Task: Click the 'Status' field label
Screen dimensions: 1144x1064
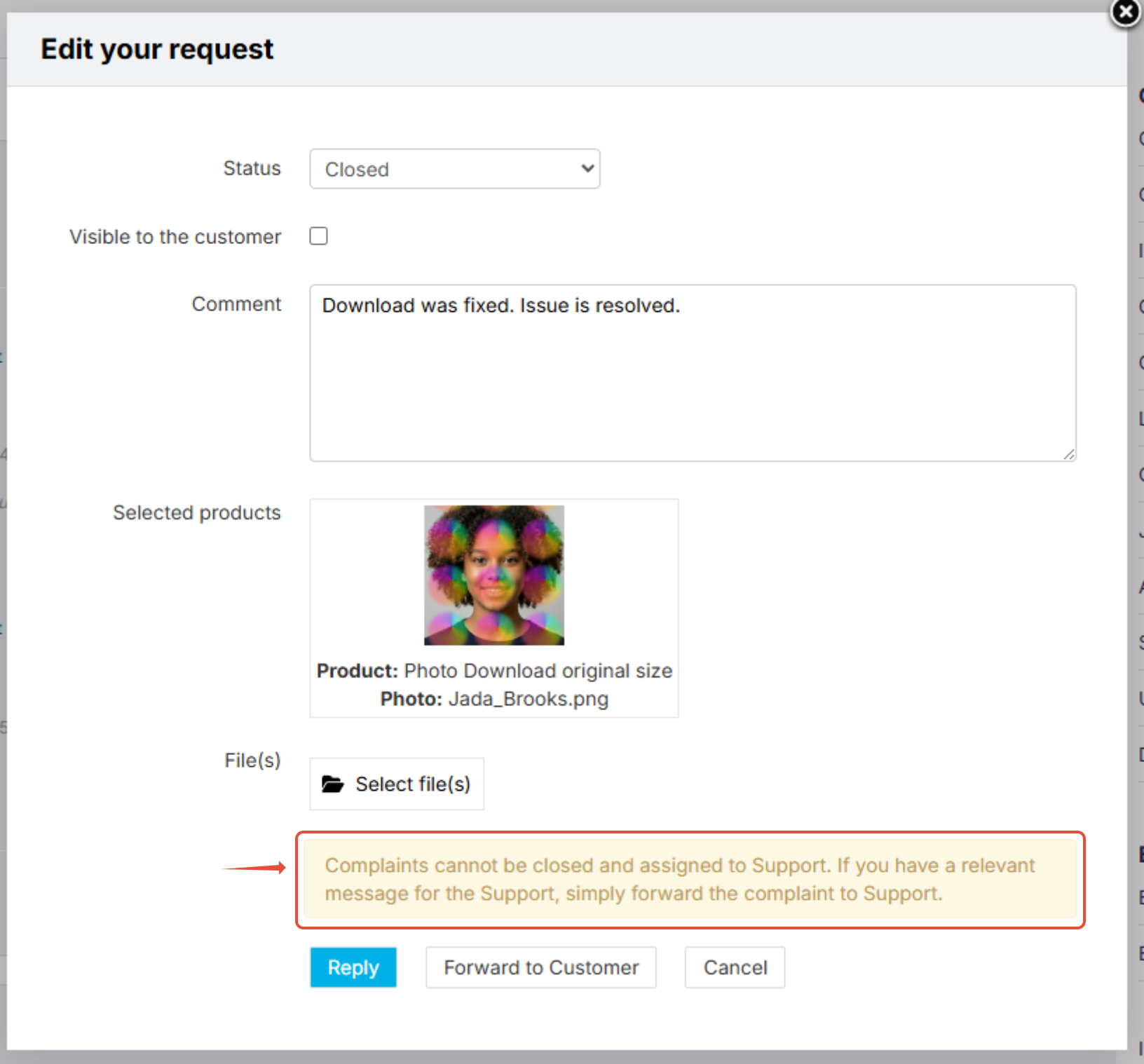Action: click(252, 168)
